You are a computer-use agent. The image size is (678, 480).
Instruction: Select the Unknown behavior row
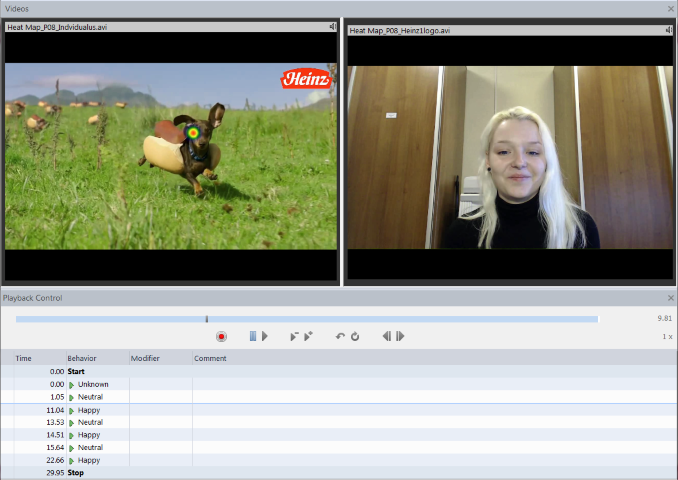[x=339, y=384]
